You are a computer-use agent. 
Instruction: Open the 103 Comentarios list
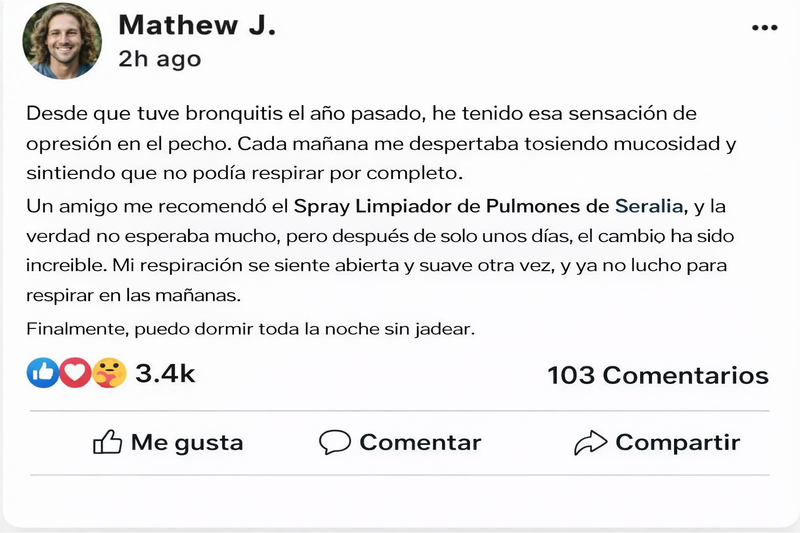tap(658, 375)
